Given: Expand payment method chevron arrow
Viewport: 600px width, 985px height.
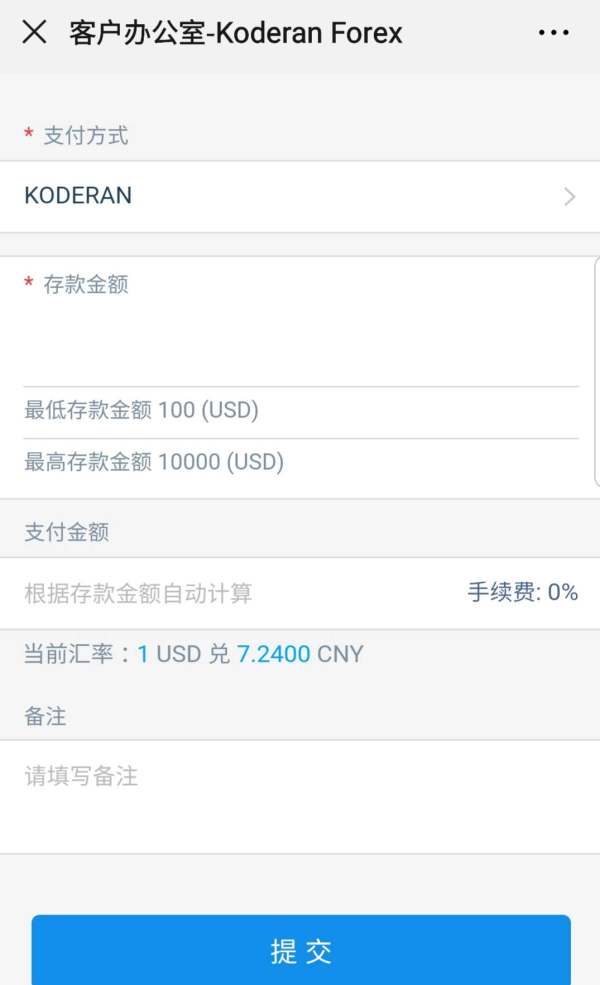Looking at the screenshot, I should point(570,196).
